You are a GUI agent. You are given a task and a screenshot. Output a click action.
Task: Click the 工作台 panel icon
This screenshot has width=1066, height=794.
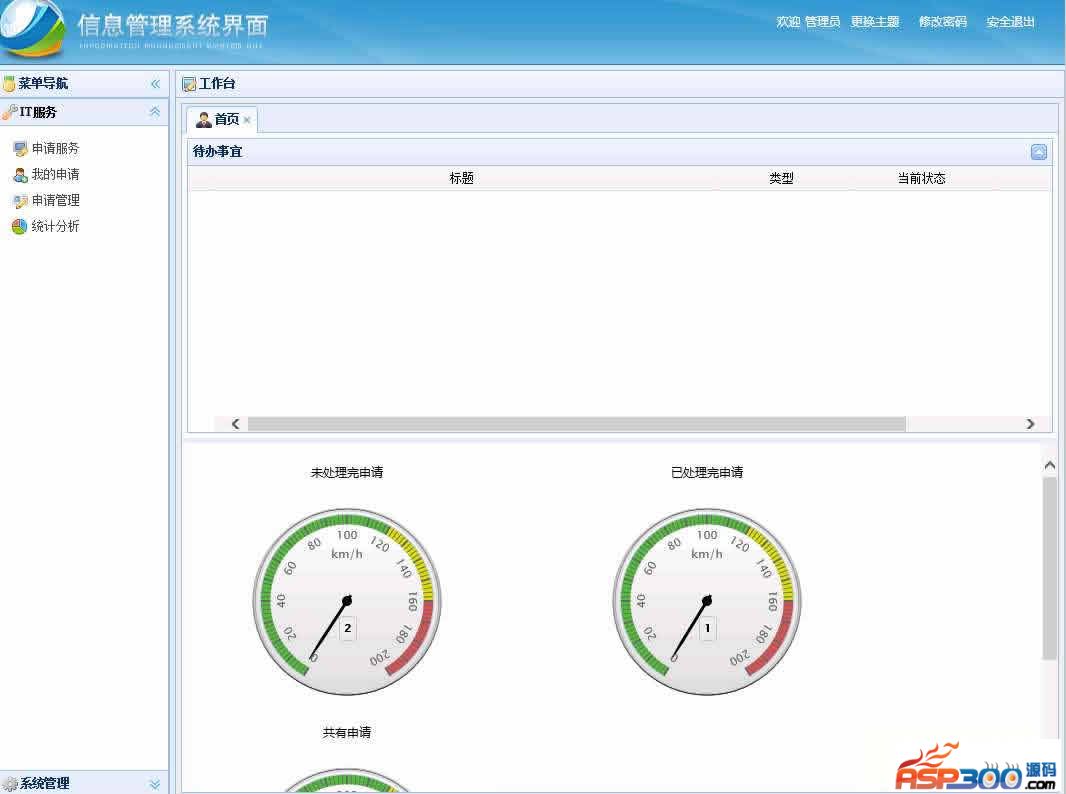(189, 84)
